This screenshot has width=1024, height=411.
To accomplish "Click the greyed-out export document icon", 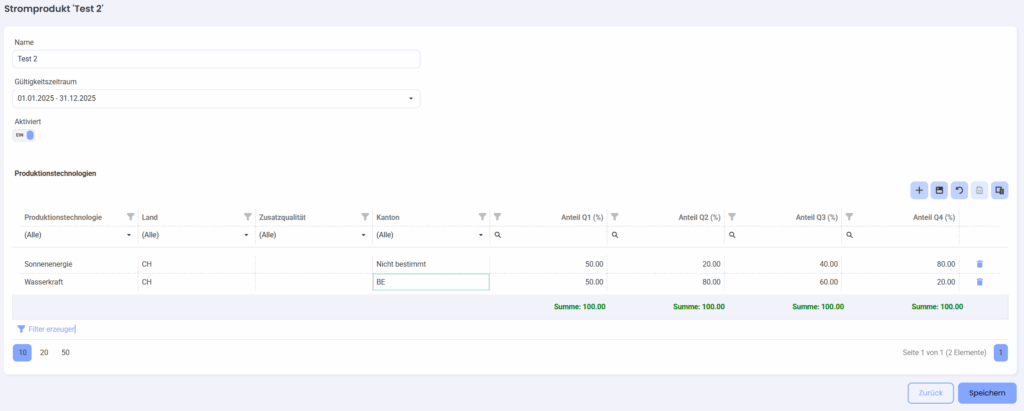I will (x=980, y=190).
